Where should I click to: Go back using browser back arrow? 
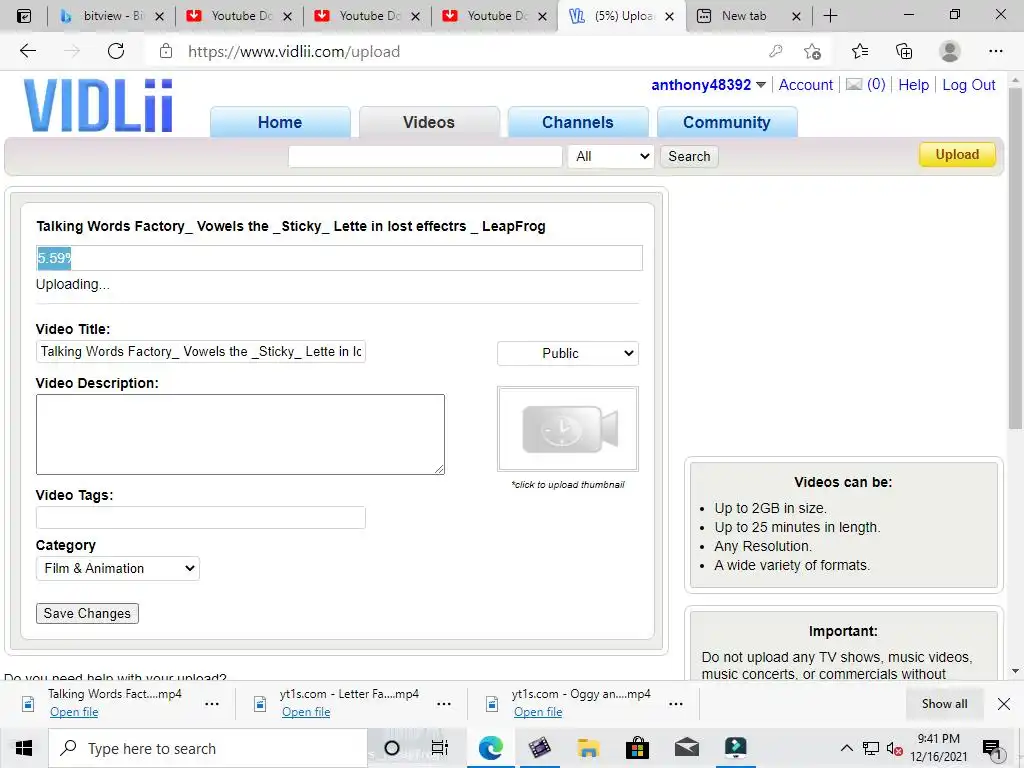tap(27, 51)
